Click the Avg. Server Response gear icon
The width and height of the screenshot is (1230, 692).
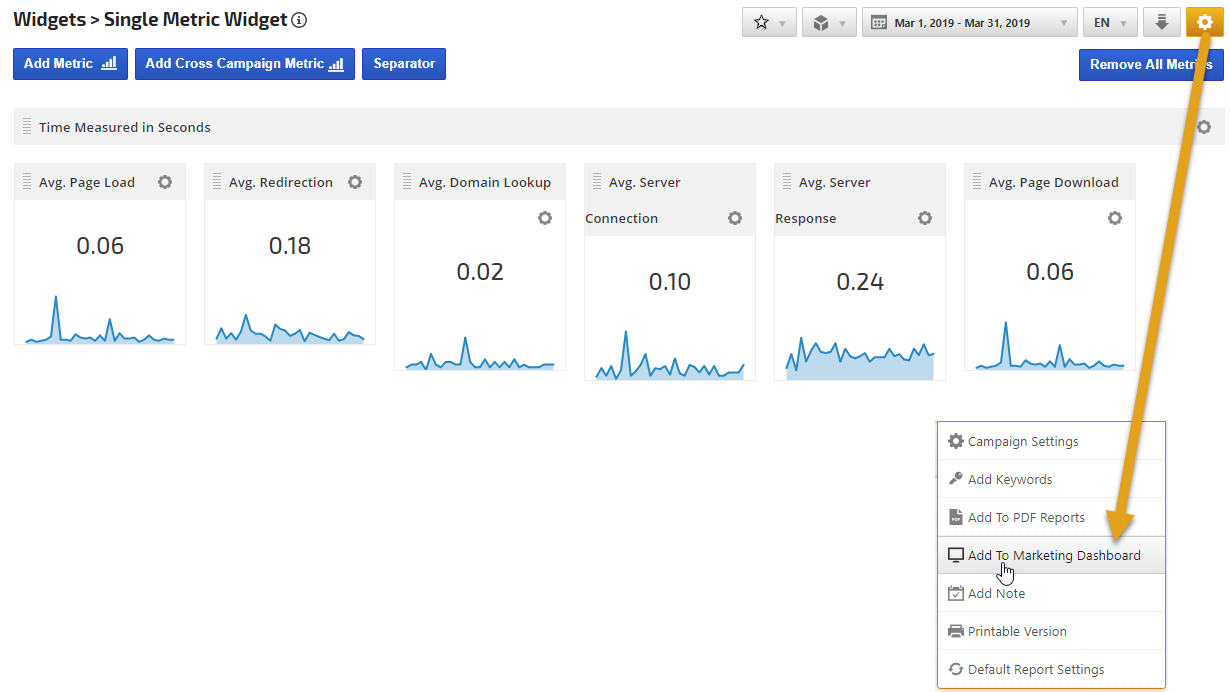pos(925,218)
